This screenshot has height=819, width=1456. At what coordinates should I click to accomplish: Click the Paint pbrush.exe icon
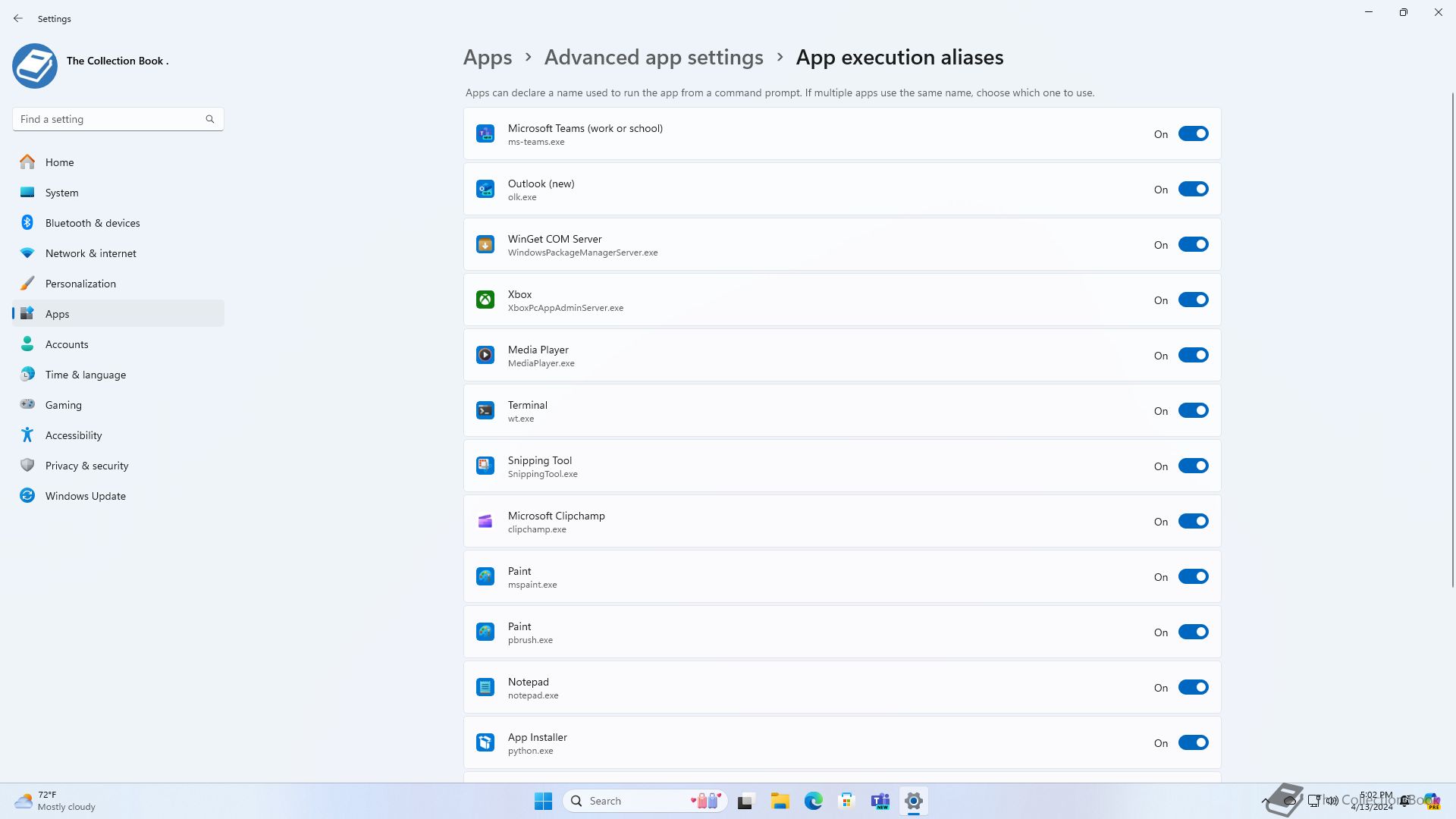[485, 632]
